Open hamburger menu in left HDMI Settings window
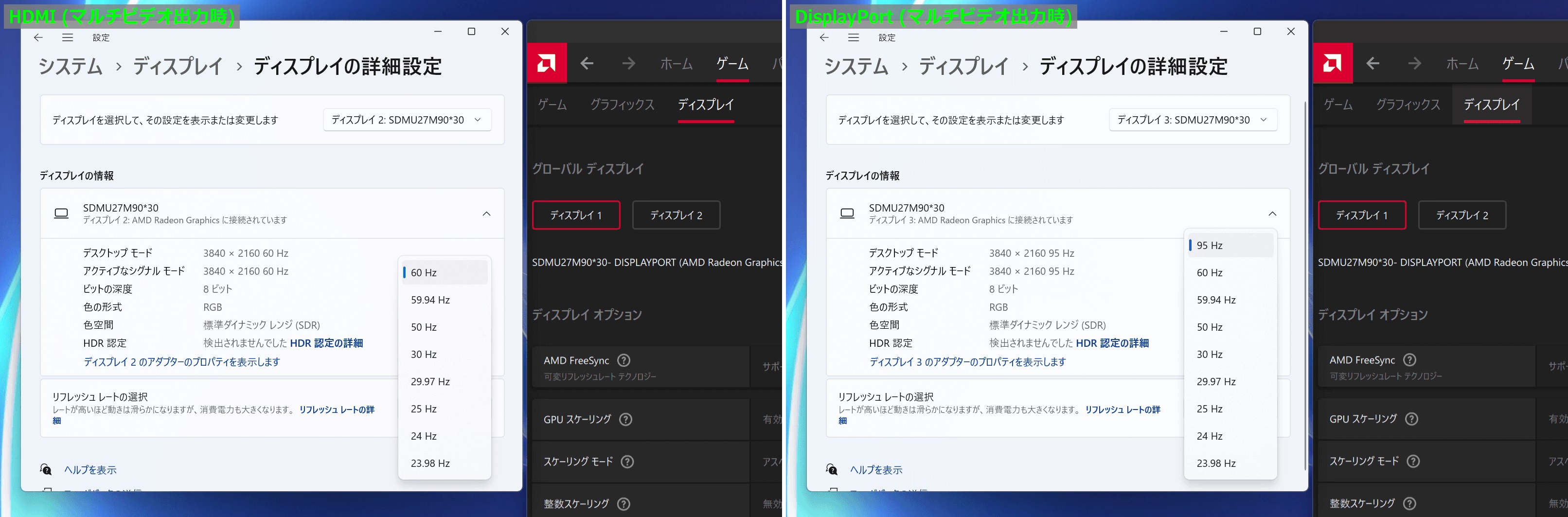 pyautogui.click(x=68, y=38)
